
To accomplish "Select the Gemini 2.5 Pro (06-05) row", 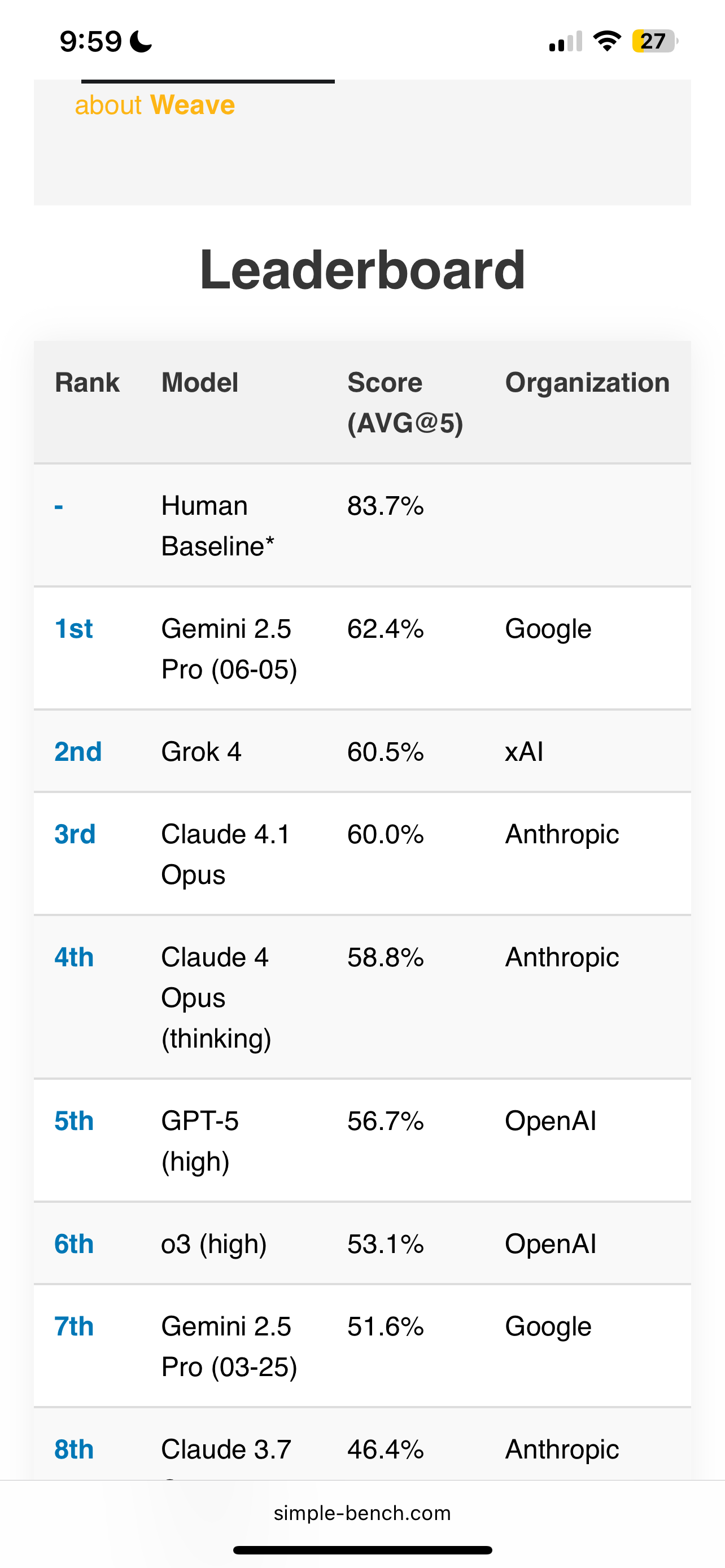I will tap(362, 649).
